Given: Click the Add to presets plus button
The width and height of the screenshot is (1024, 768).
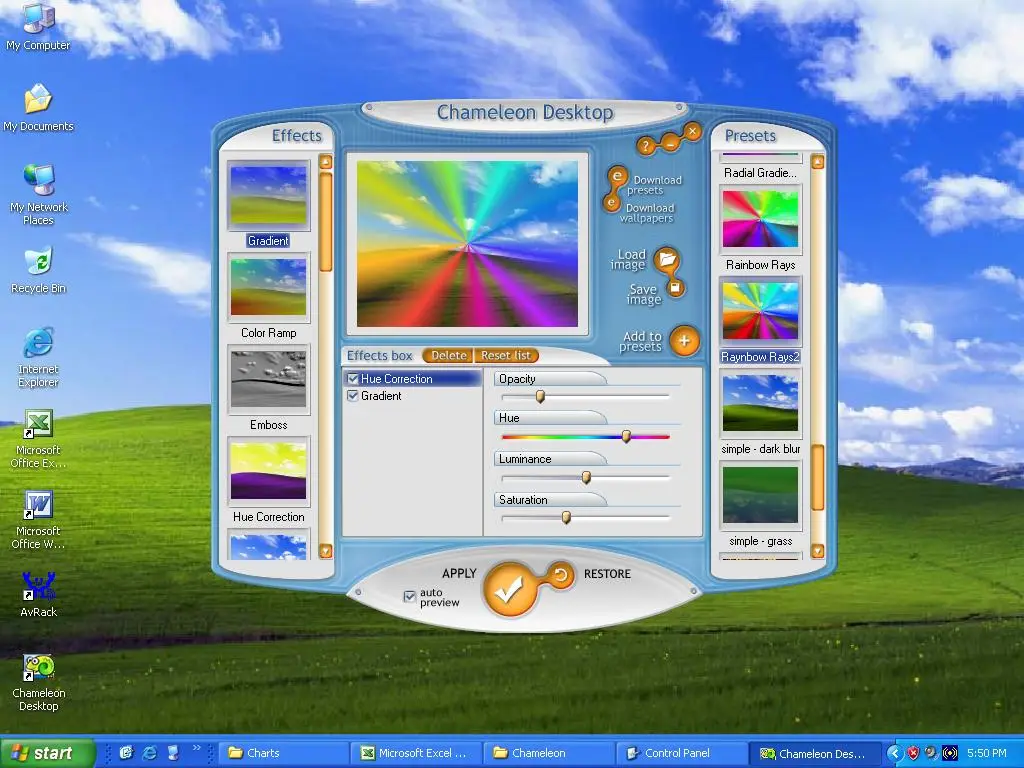Looking at the screenshot, I should coord(684,340).
